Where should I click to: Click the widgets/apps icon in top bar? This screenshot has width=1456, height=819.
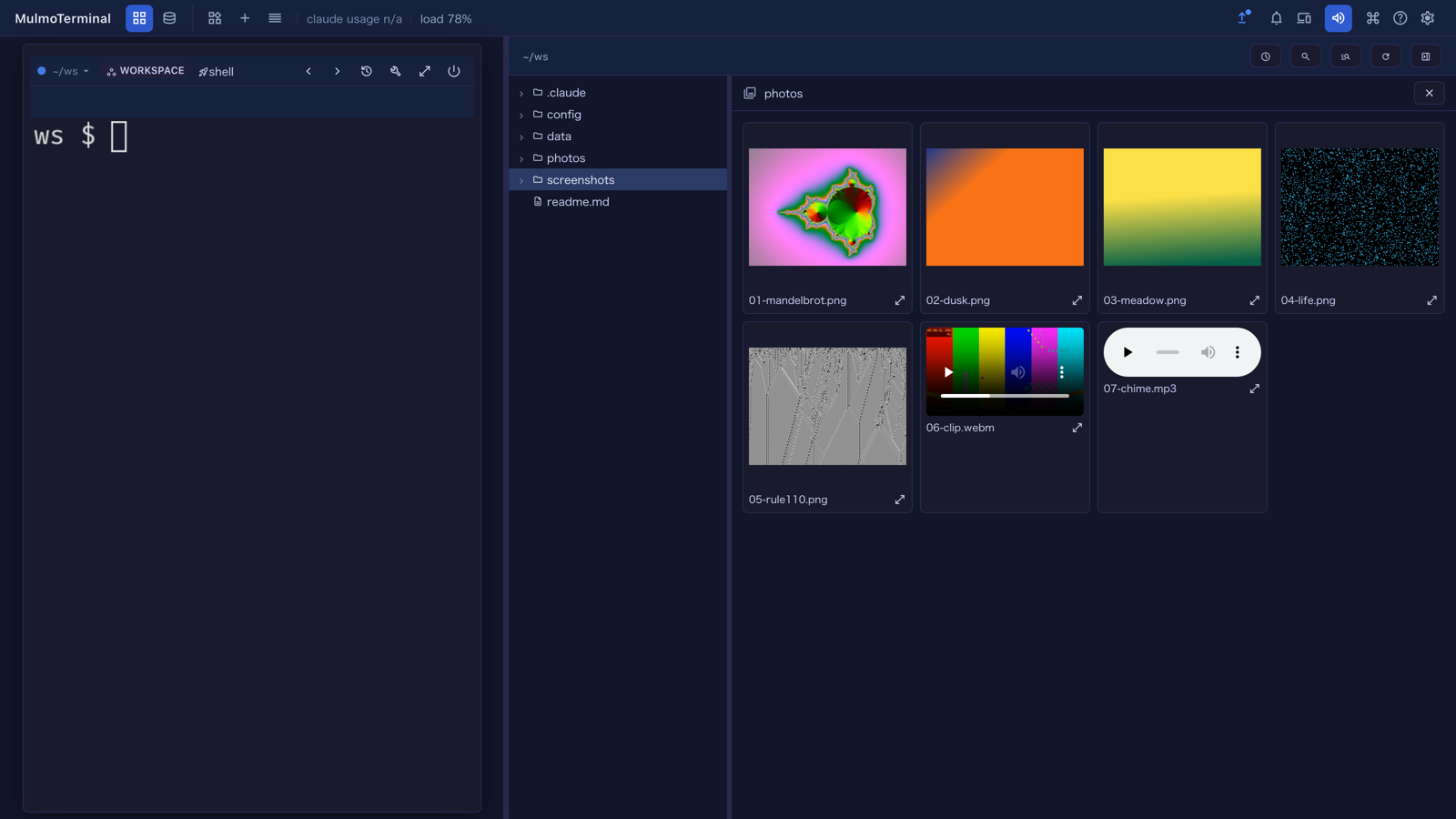click(215, 18)
